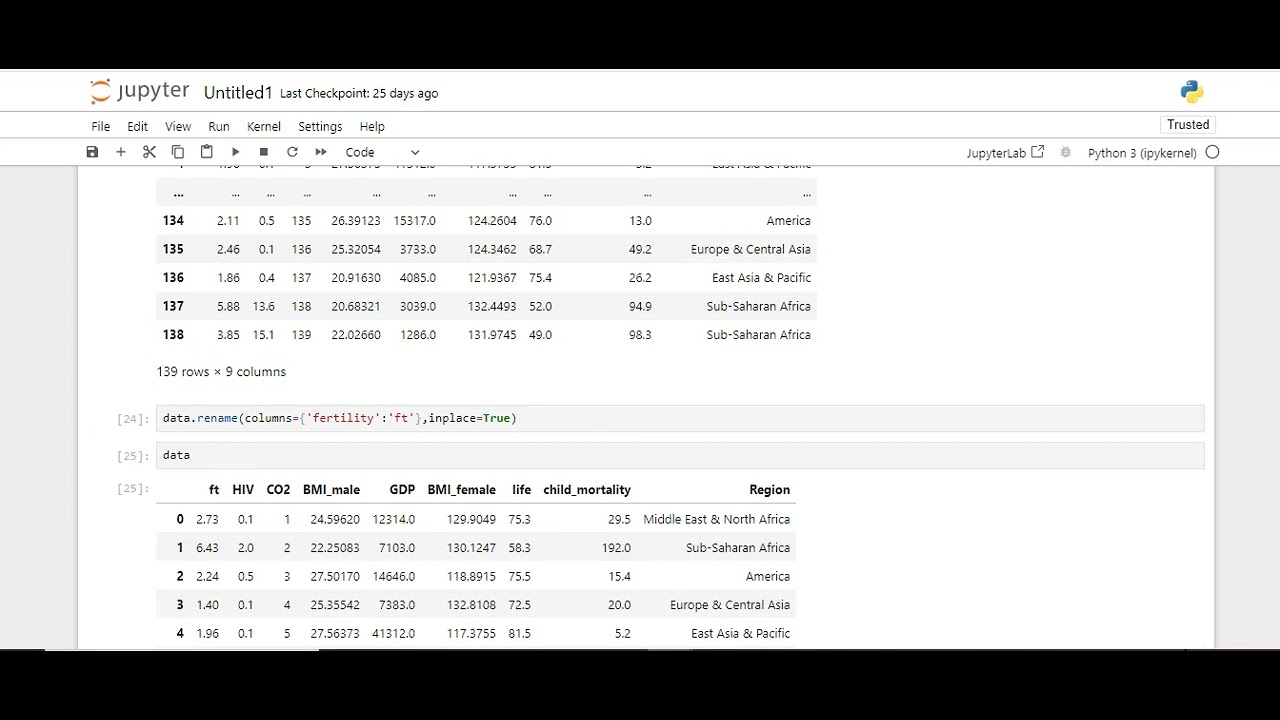1280x720 pixels.
Task: Select row index 138 in upper table
Action: [172, 335]
